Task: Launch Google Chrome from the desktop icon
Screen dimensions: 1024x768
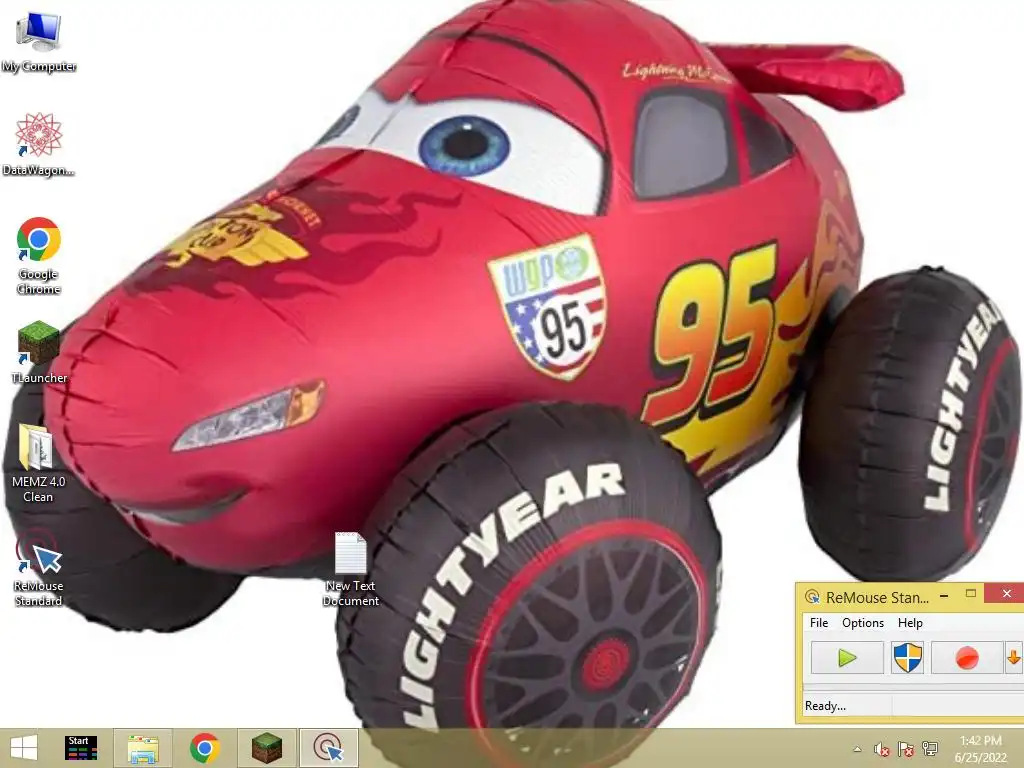Action: [39, 255]
